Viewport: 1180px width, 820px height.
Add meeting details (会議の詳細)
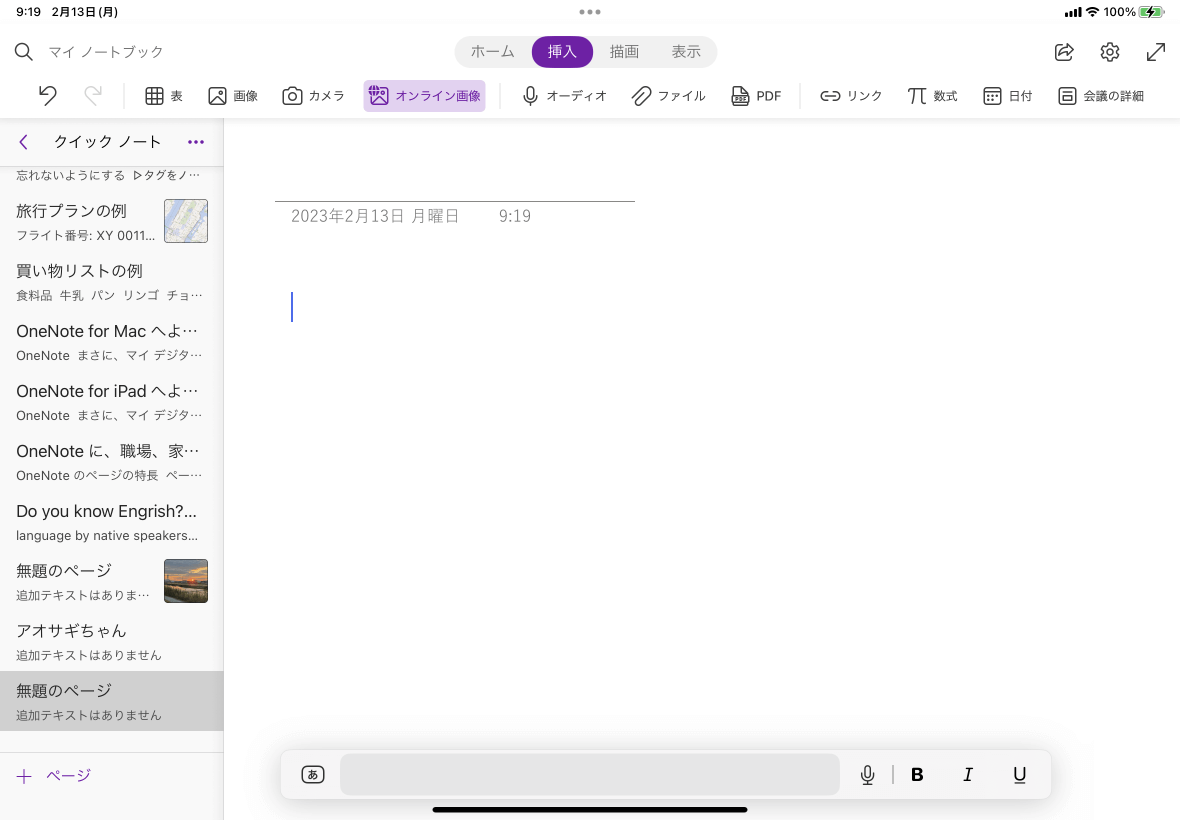pos(1100,96)
